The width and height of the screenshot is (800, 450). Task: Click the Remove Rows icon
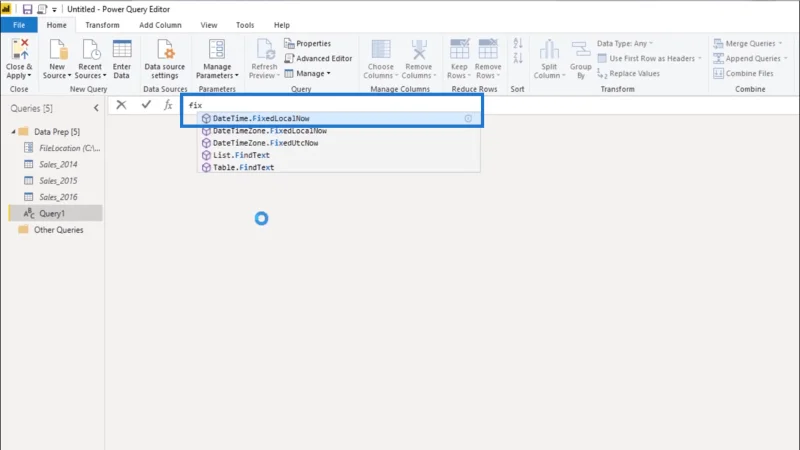coord(488,50)
